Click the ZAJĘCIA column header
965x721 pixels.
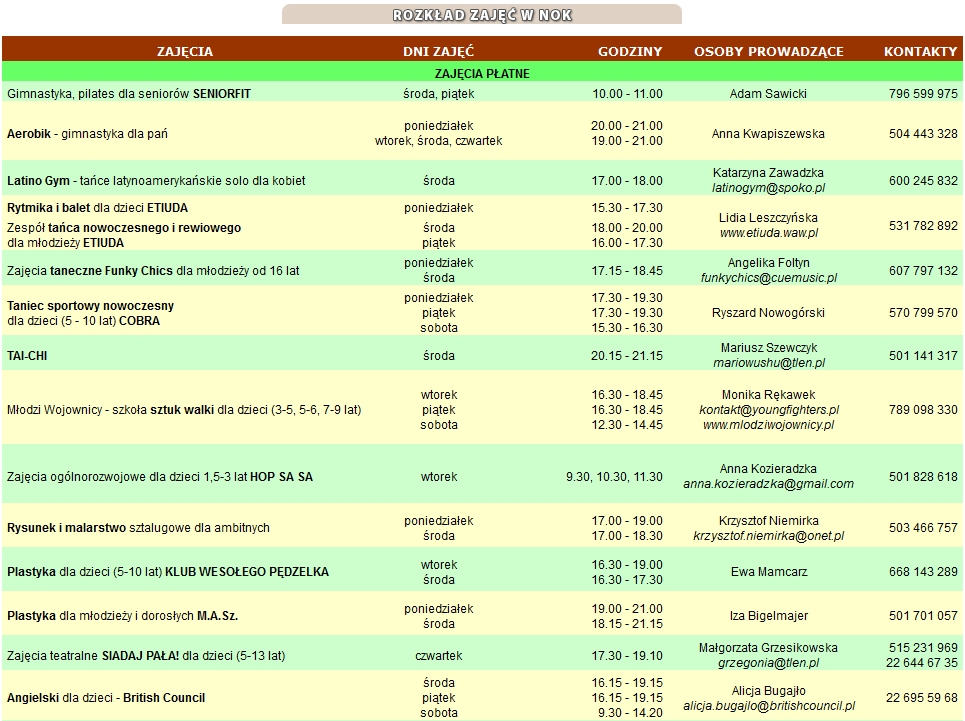[x=185, y=51]
